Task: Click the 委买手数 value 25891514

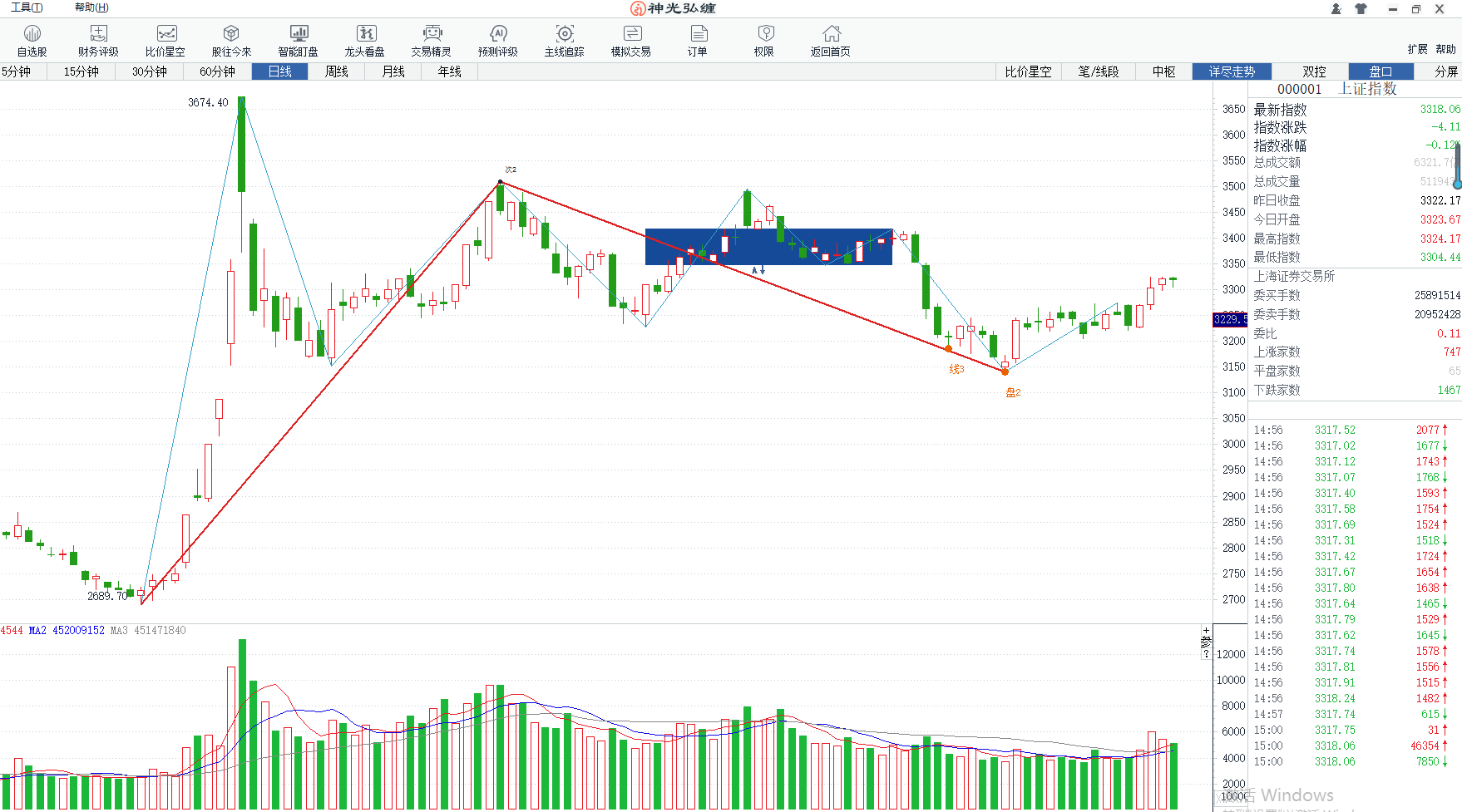Action: (1437, 295)
